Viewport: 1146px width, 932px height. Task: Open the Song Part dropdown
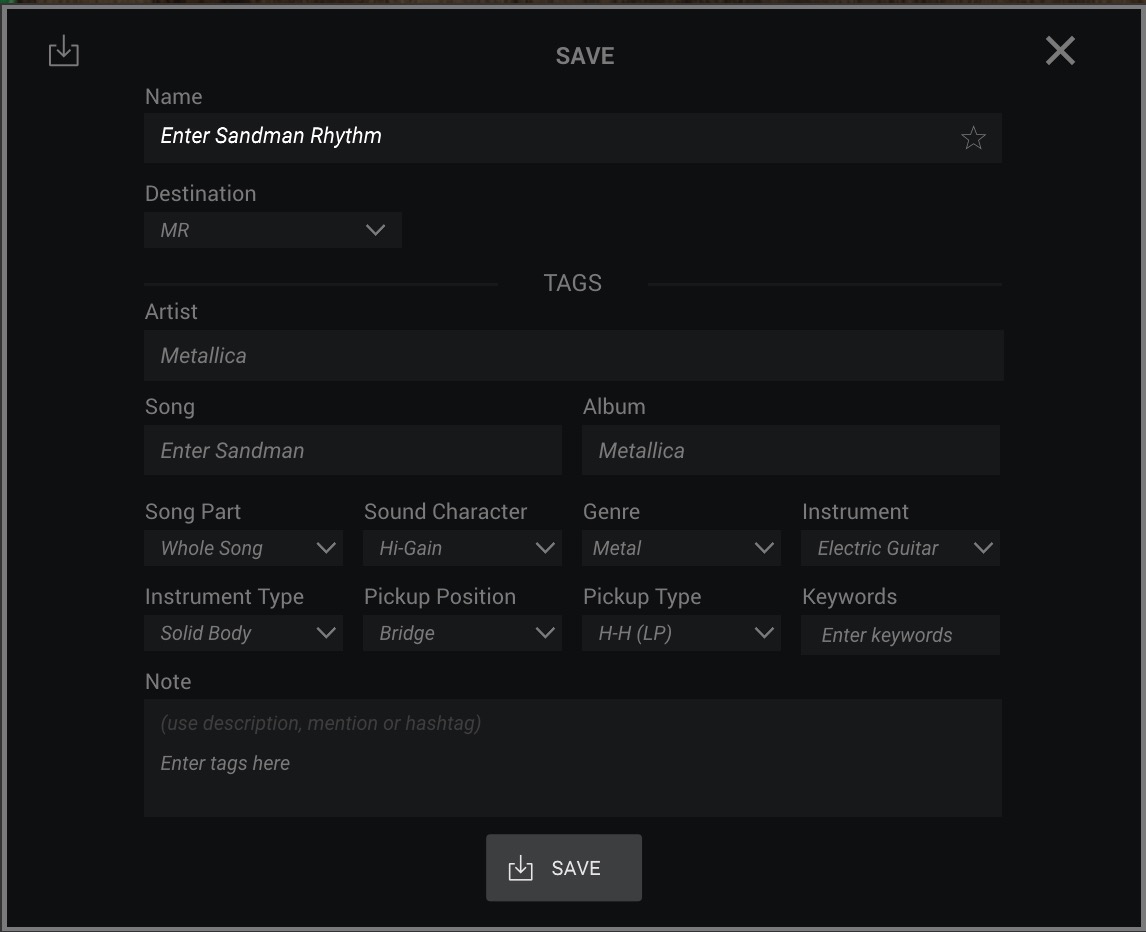243,548
